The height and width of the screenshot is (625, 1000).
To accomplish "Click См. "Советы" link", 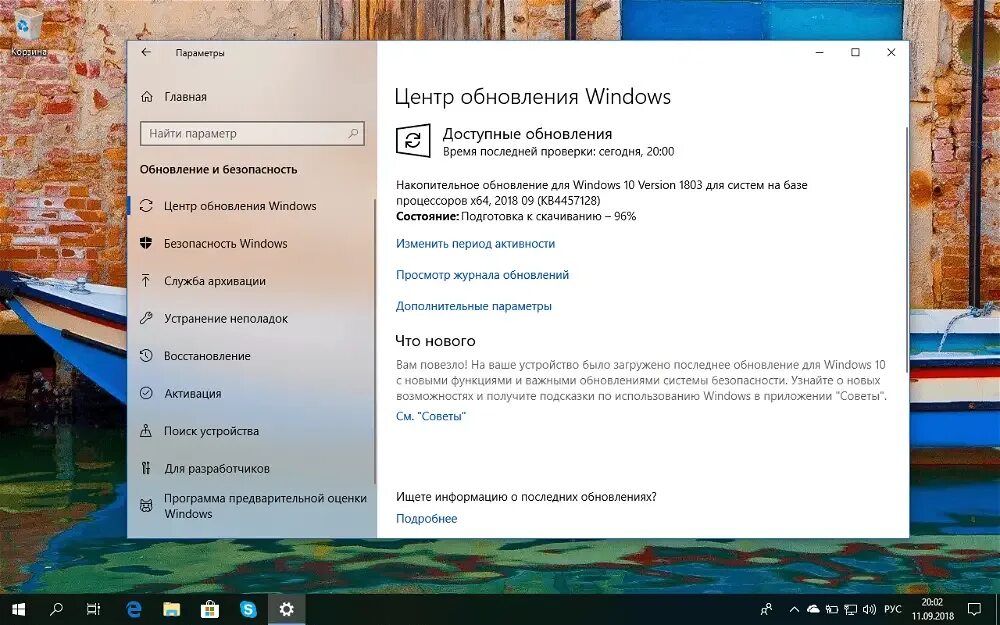I will point(430,416).
